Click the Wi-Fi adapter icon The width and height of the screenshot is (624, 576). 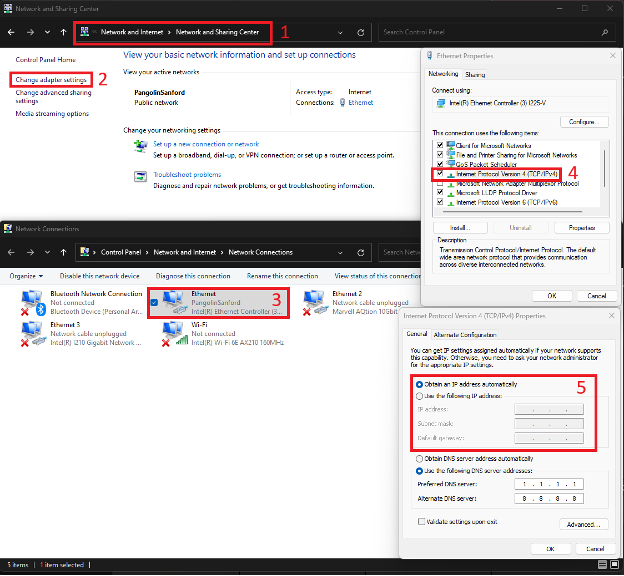click(x=176, y=334)
